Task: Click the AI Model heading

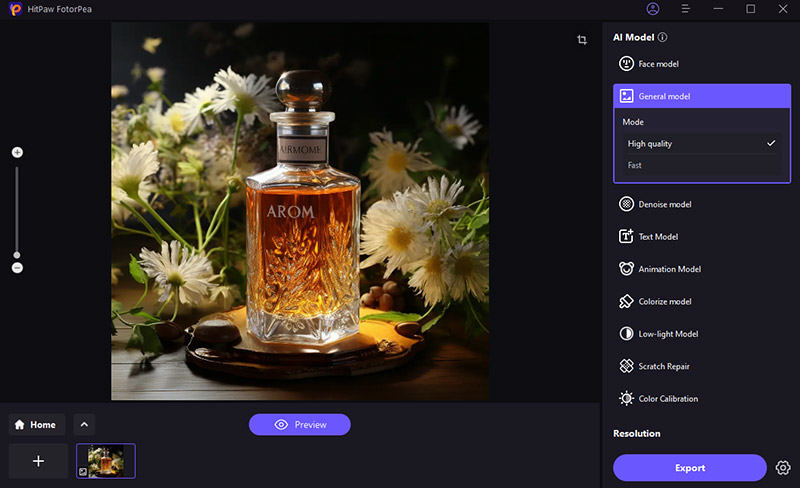Action: coord(634,37)
